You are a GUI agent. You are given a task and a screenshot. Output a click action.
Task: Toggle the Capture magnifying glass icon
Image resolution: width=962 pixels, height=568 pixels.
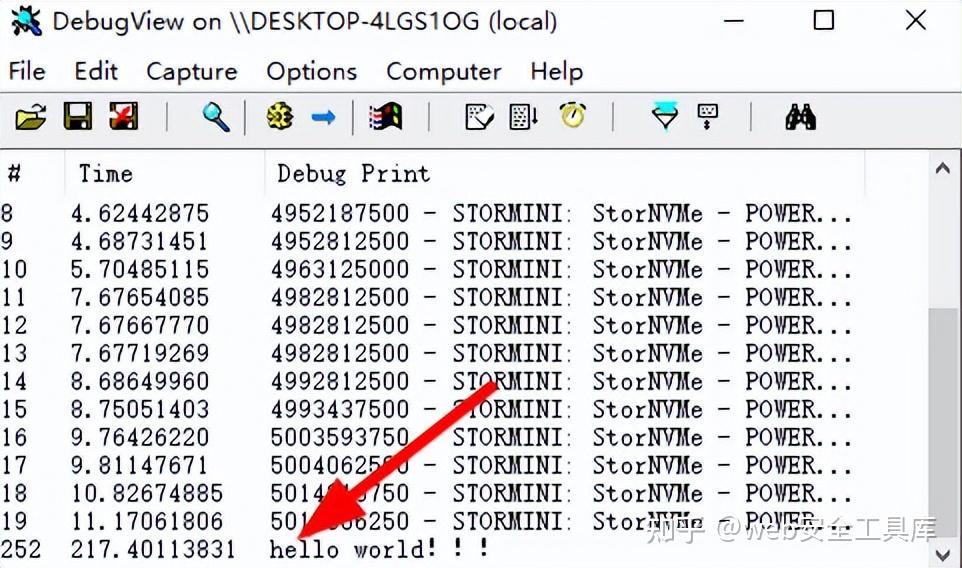(216, 117)
